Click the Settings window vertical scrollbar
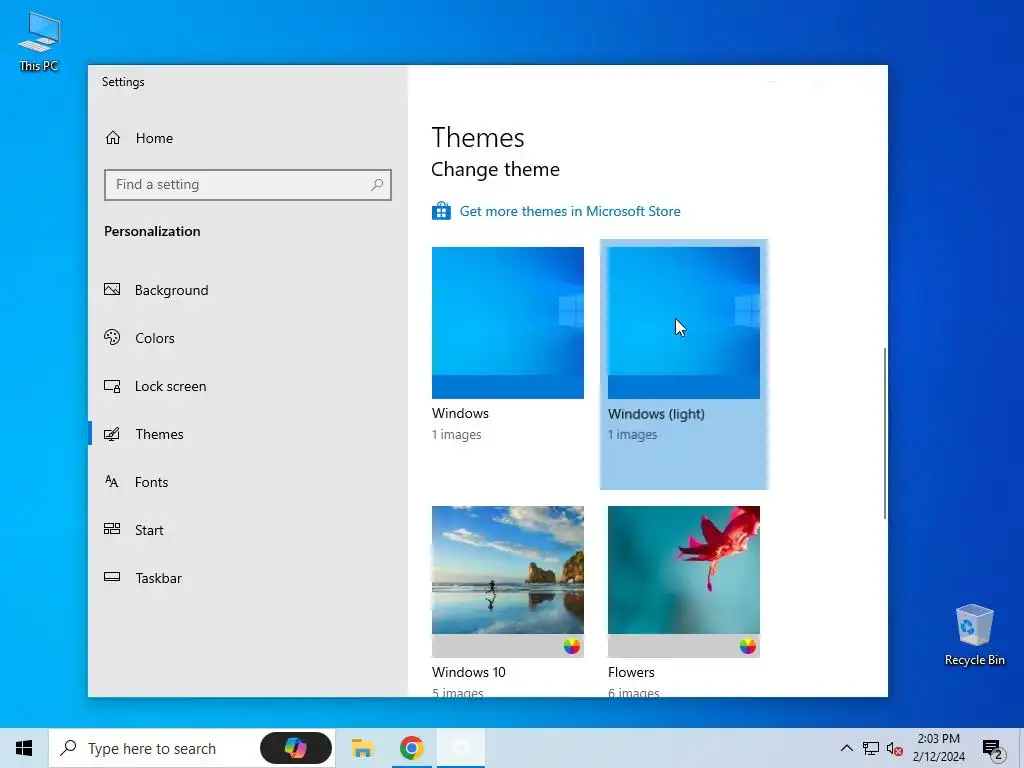Viewport: 1024px width, 768px height. 885,433
